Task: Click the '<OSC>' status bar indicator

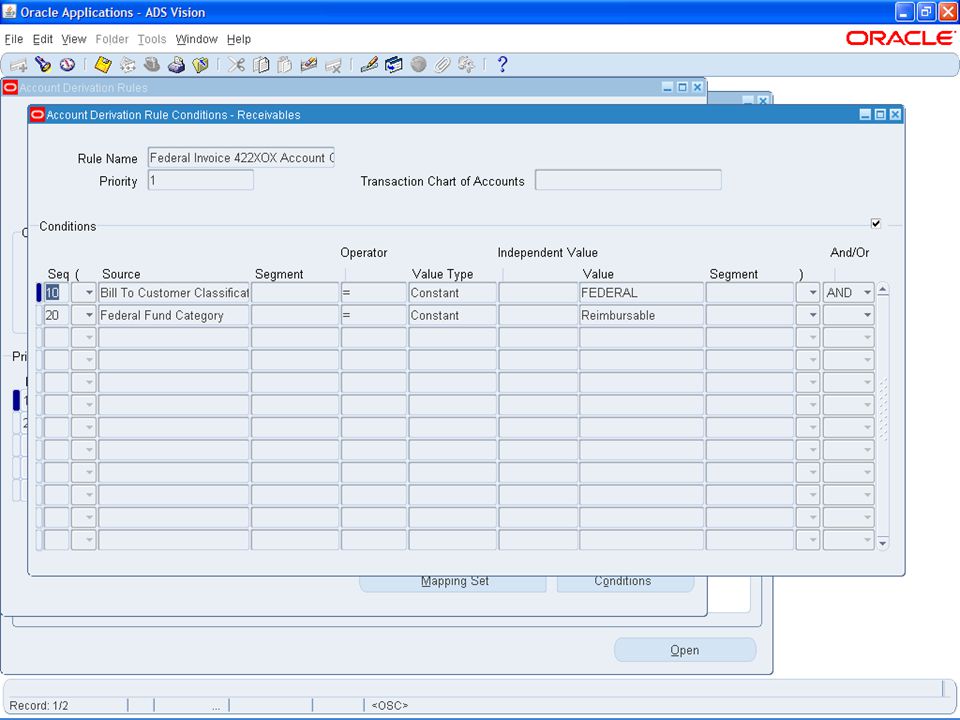Action: (389, 705)
